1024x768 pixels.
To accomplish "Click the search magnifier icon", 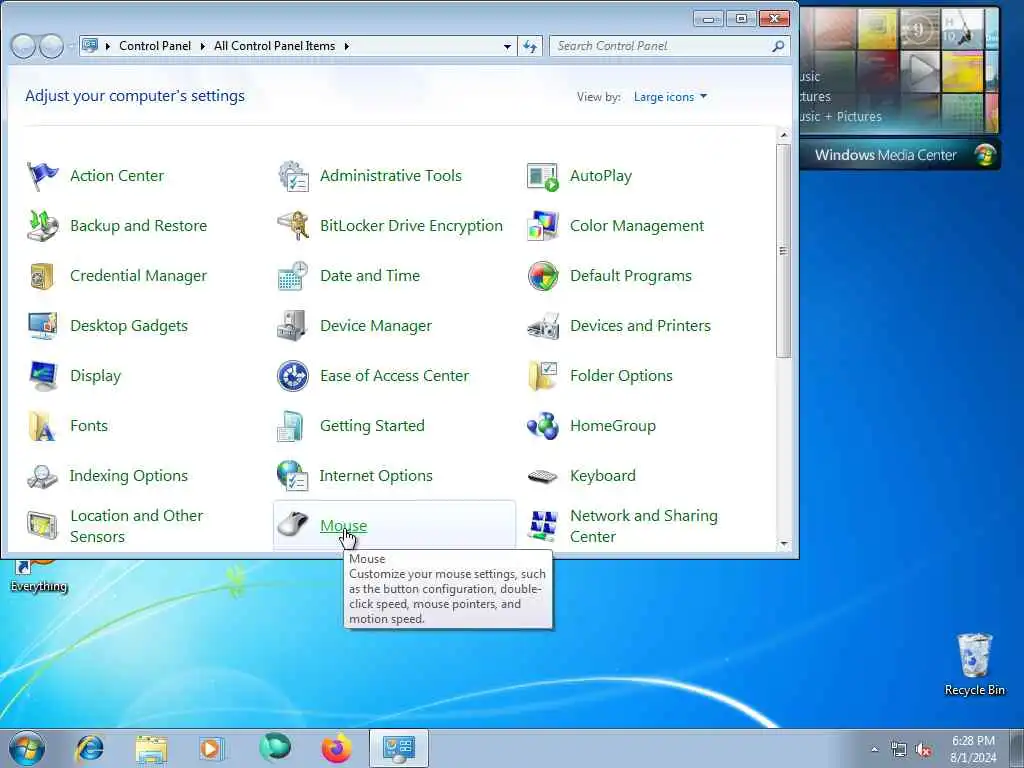I will [778, 46].
